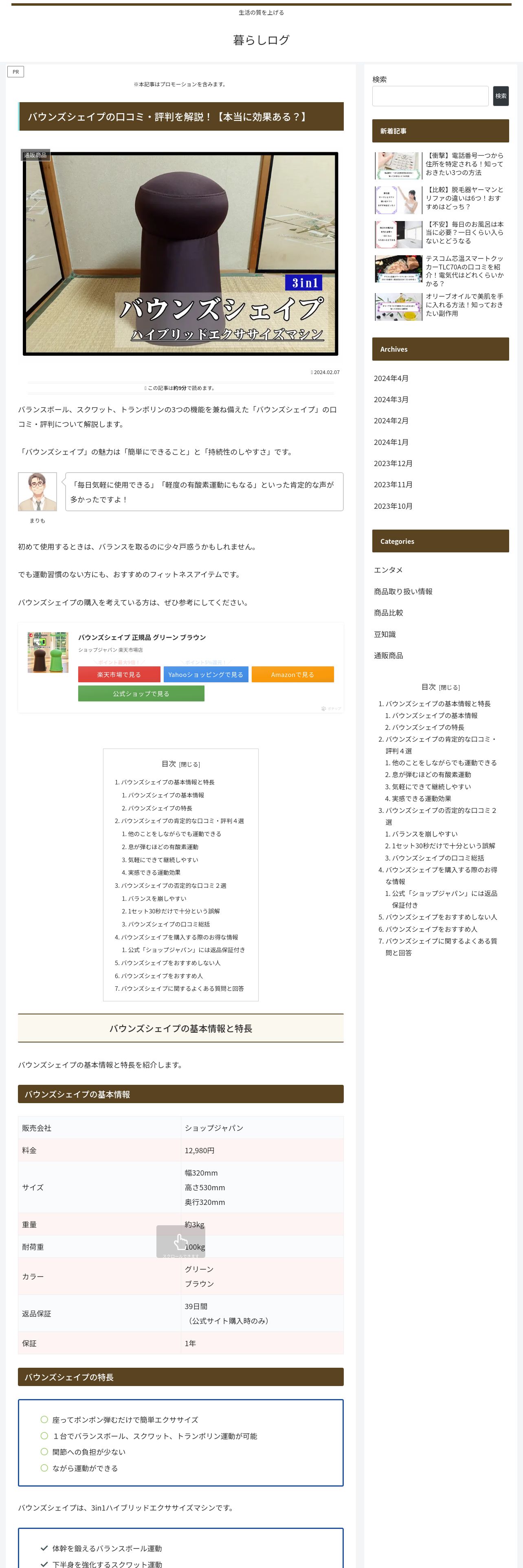
Task: Jump to バウンズシェイプの基本情報と特長 in article contents
Action: pos(167,783)
